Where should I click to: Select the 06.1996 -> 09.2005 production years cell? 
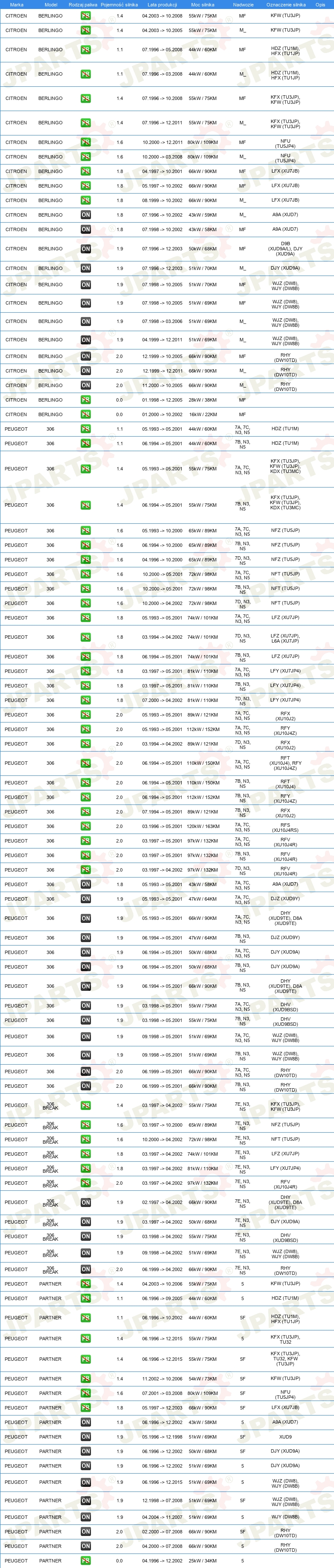click(x=162, y=1298)
